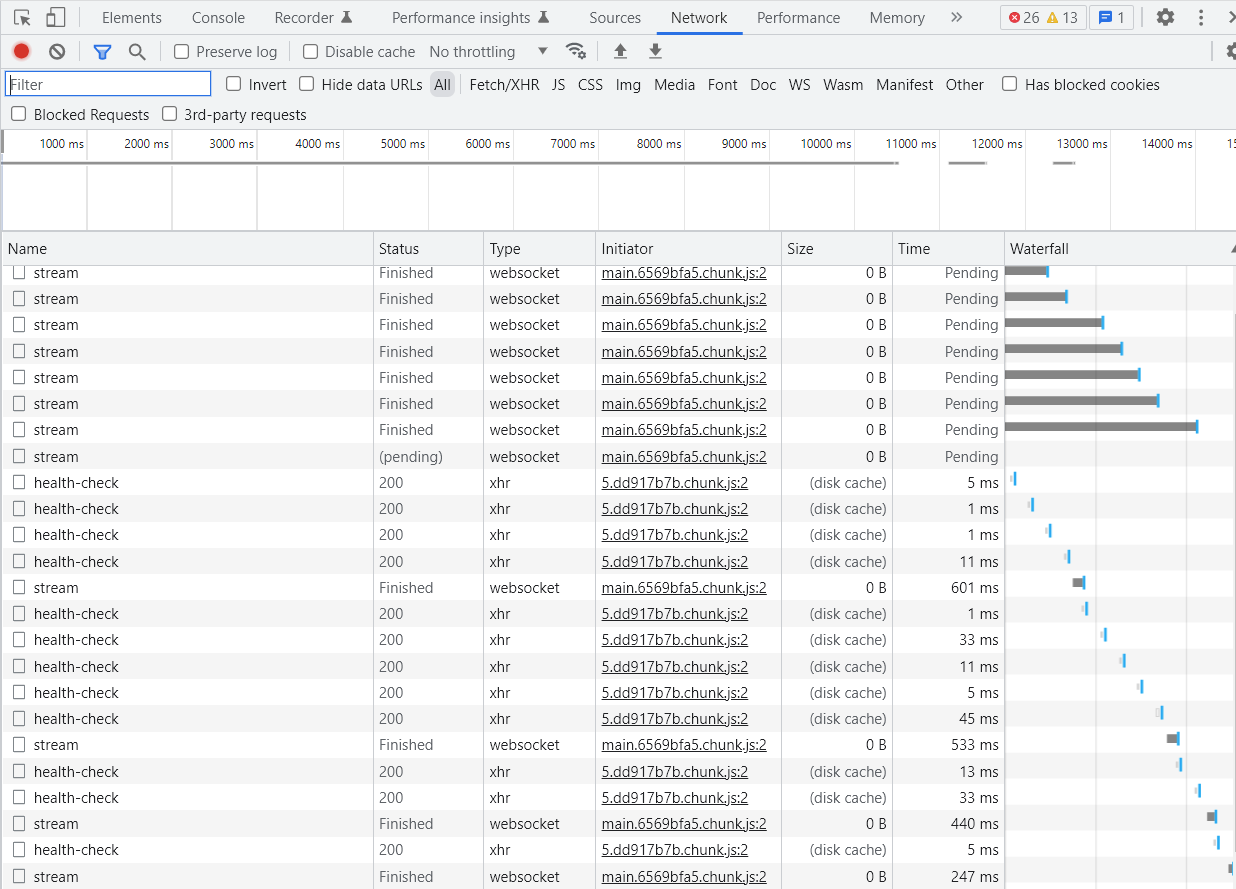Open the network search panel

point(138,51)
